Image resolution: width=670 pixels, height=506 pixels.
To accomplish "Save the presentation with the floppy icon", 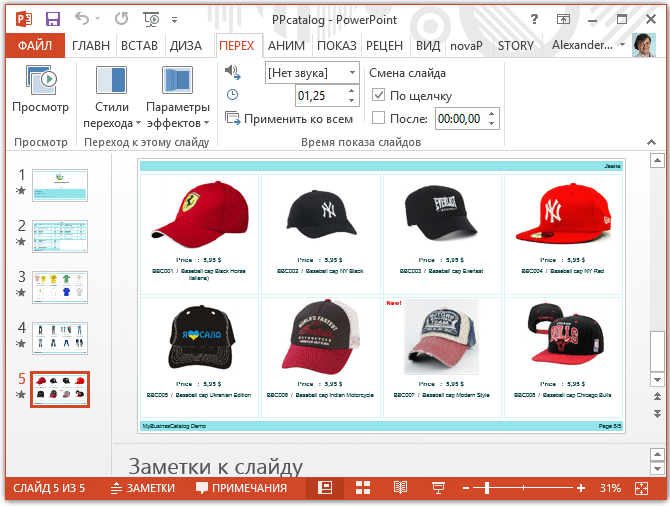I will coord(53,19).
